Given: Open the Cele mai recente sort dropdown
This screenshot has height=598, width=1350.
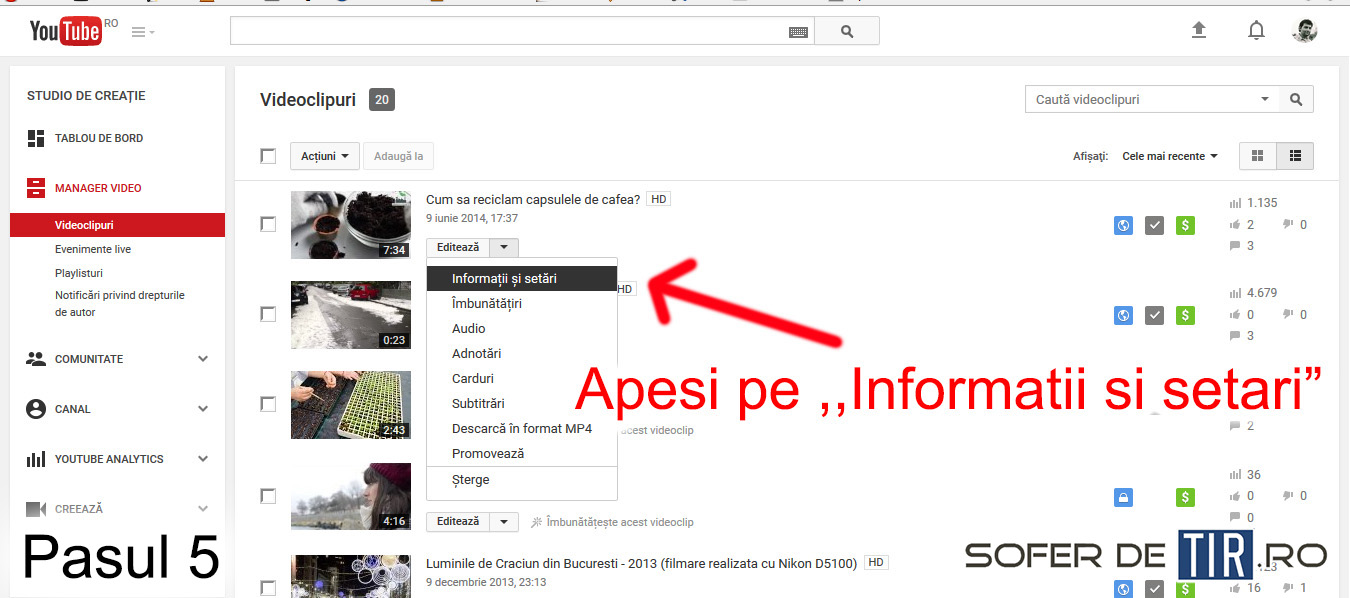Looking at the screenshot, I should coord(1170,156).
